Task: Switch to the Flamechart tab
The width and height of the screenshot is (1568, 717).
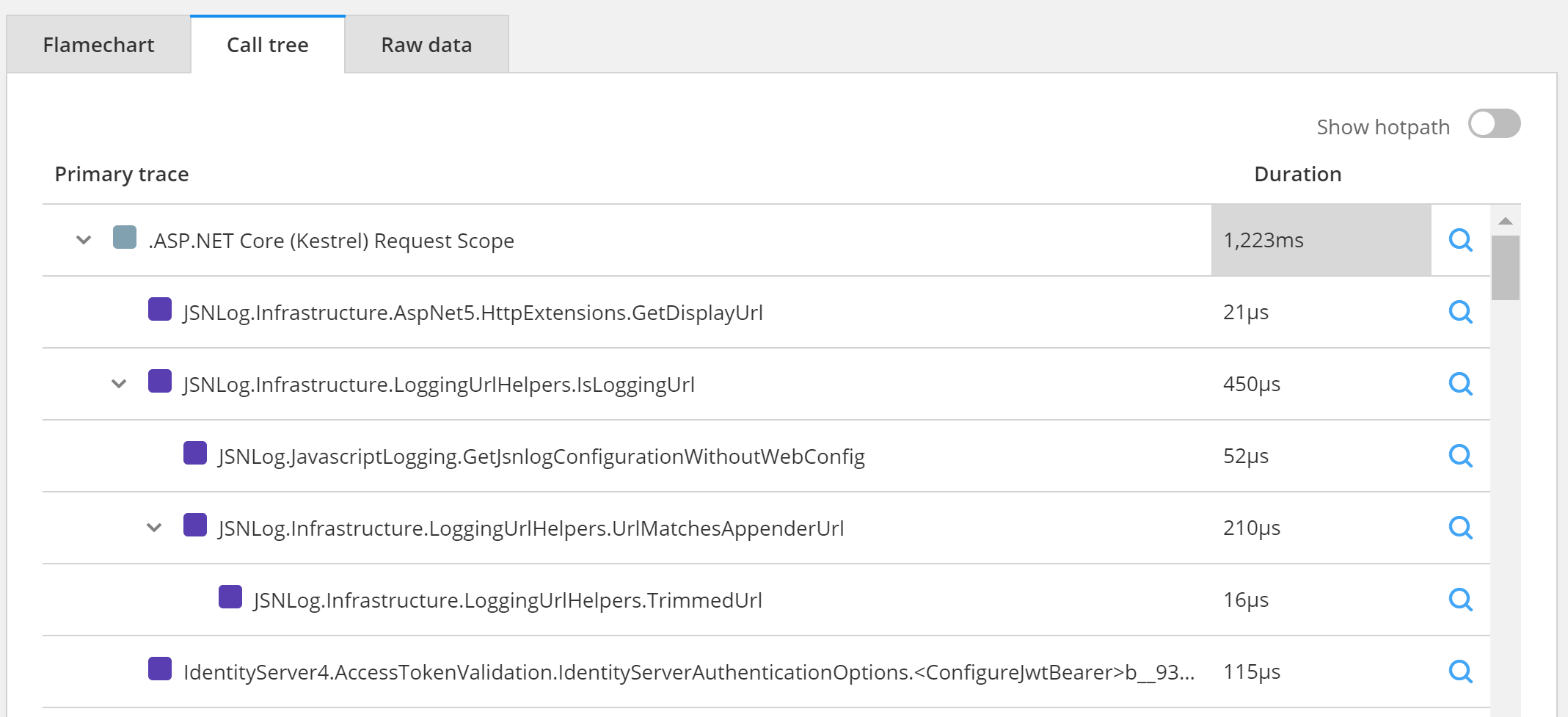Action: tap(98, 45)
